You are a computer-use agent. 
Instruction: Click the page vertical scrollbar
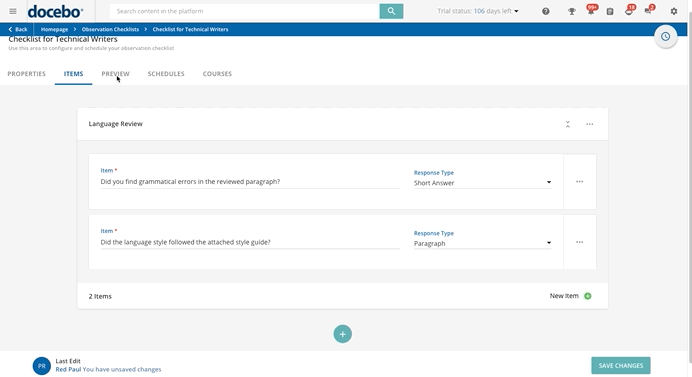(689, 188)
